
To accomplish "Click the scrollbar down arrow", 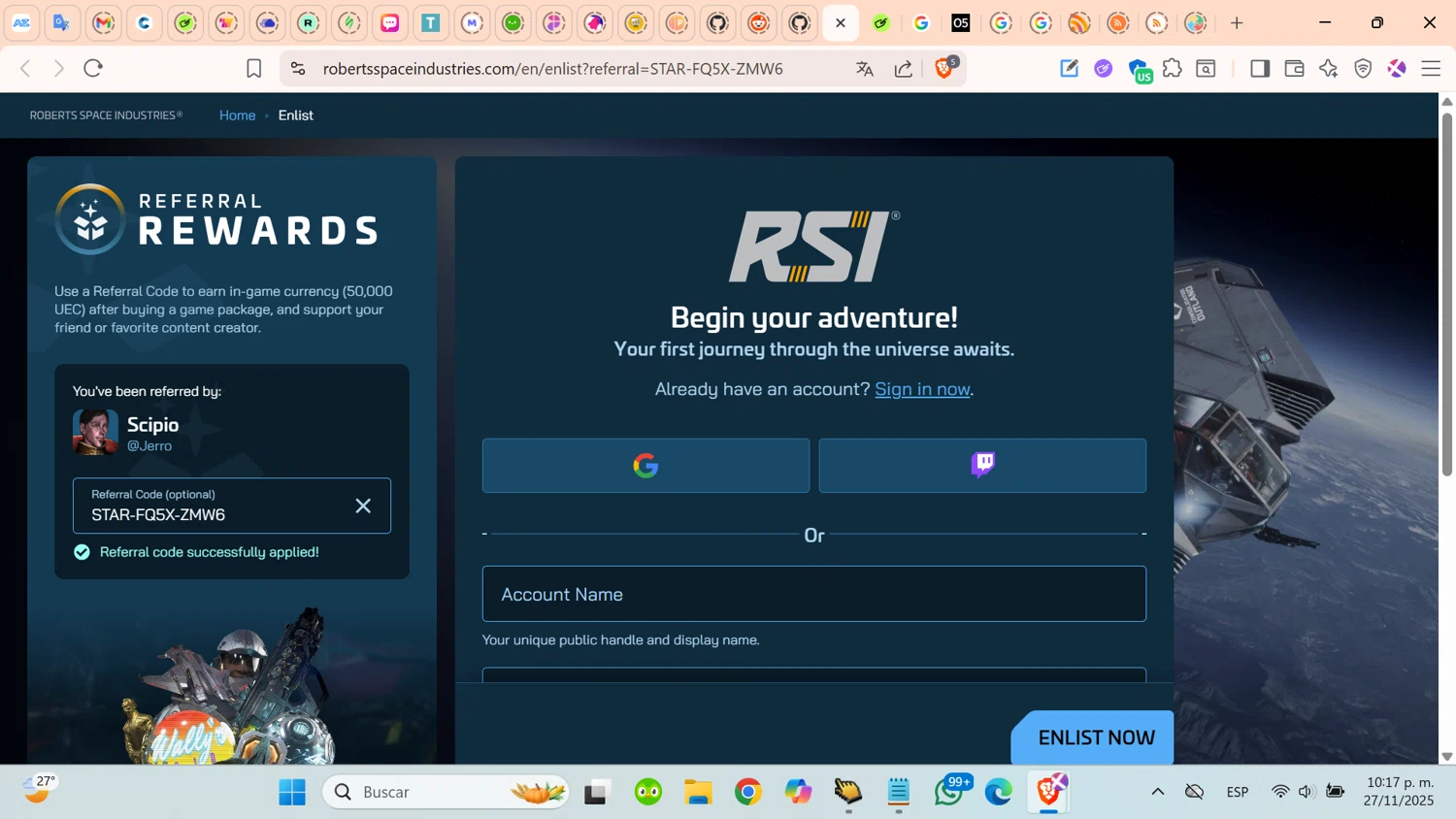I will [1446, 757].
